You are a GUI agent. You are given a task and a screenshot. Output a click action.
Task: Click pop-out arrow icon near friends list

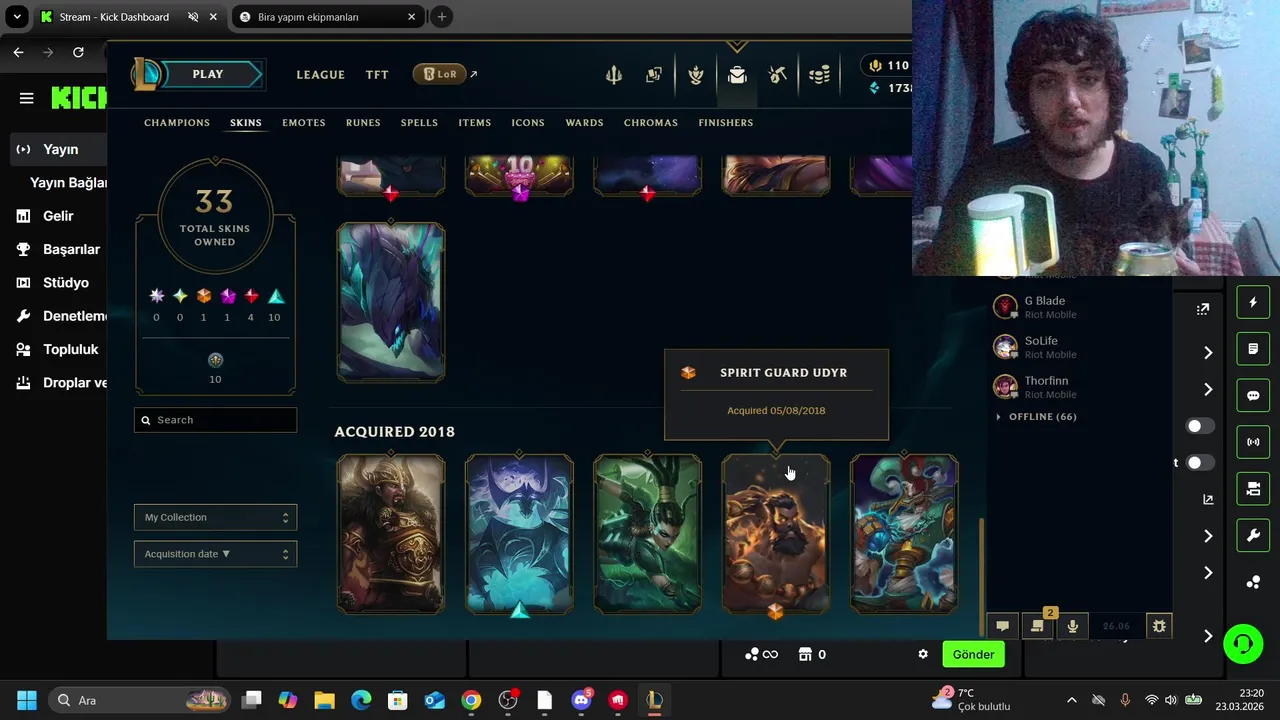(1203, 309)
